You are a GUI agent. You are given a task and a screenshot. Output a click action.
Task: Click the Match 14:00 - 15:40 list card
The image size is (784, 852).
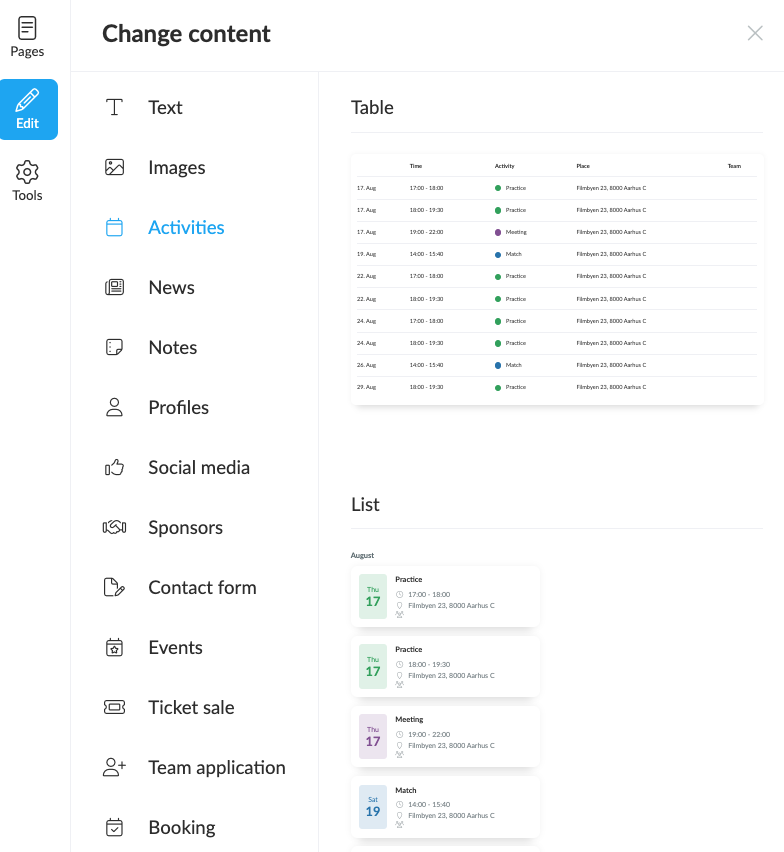[x=445, y=806]
